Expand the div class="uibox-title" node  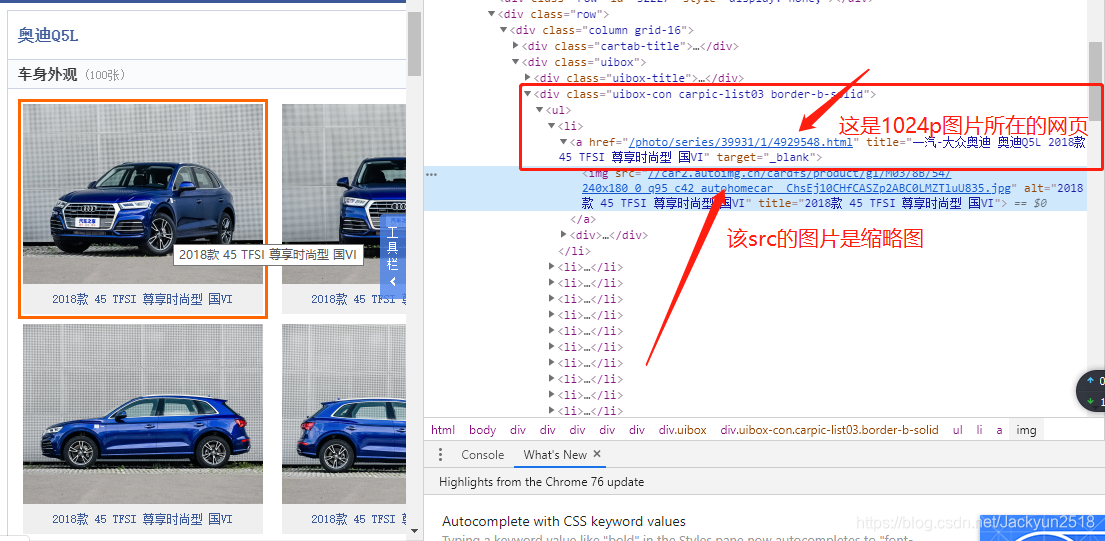point(528,77)
